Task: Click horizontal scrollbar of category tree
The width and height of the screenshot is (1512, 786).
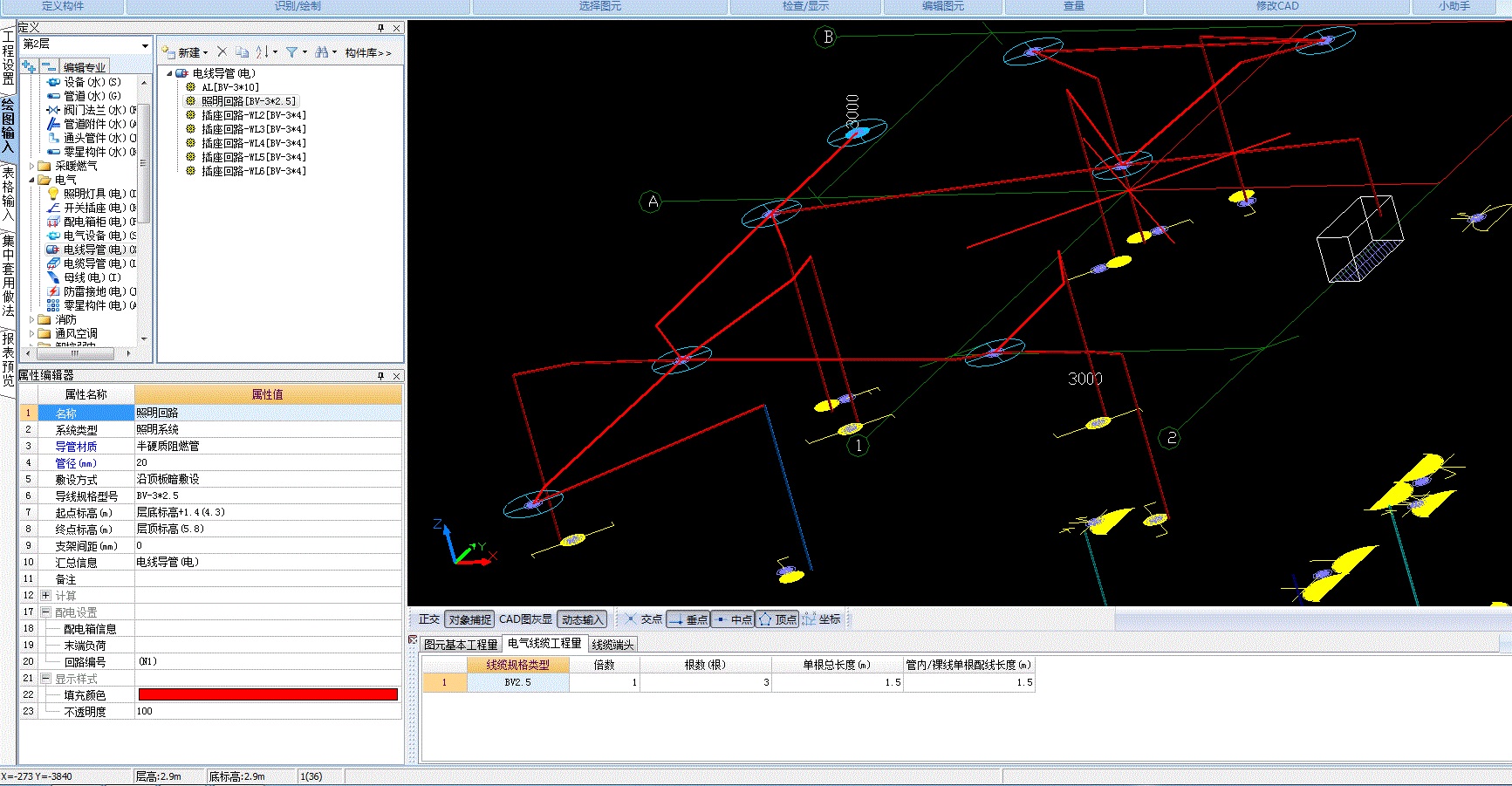Action: tap(75, 353)
